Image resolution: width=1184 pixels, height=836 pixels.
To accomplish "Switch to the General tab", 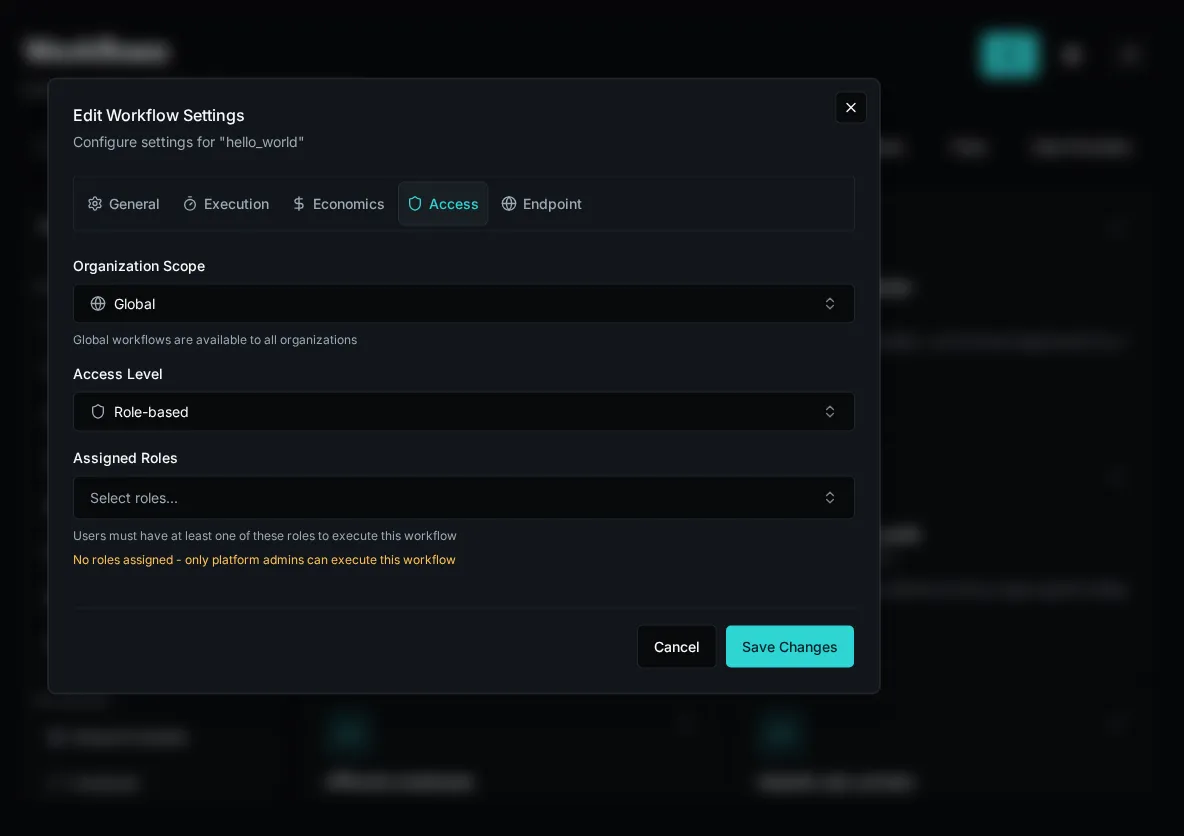I will [123, 204].
